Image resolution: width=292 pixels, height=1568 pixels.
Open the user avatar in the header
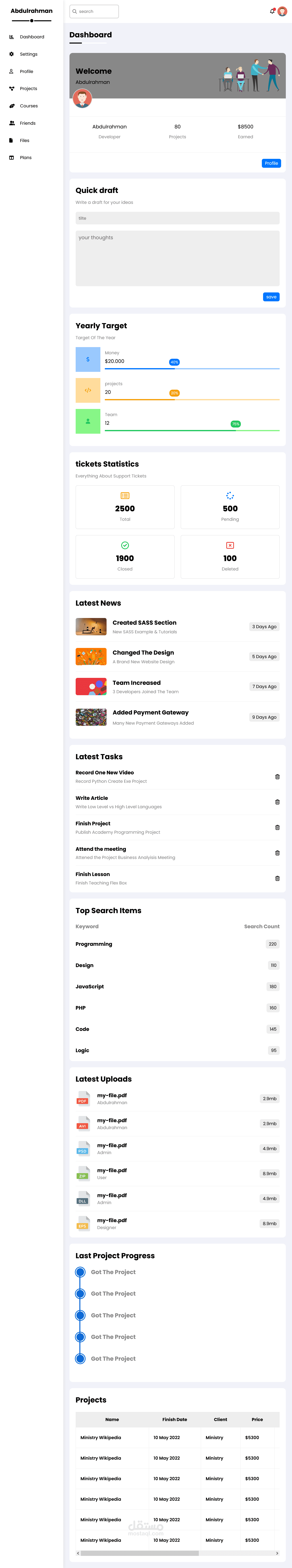[x=282, y=12]
